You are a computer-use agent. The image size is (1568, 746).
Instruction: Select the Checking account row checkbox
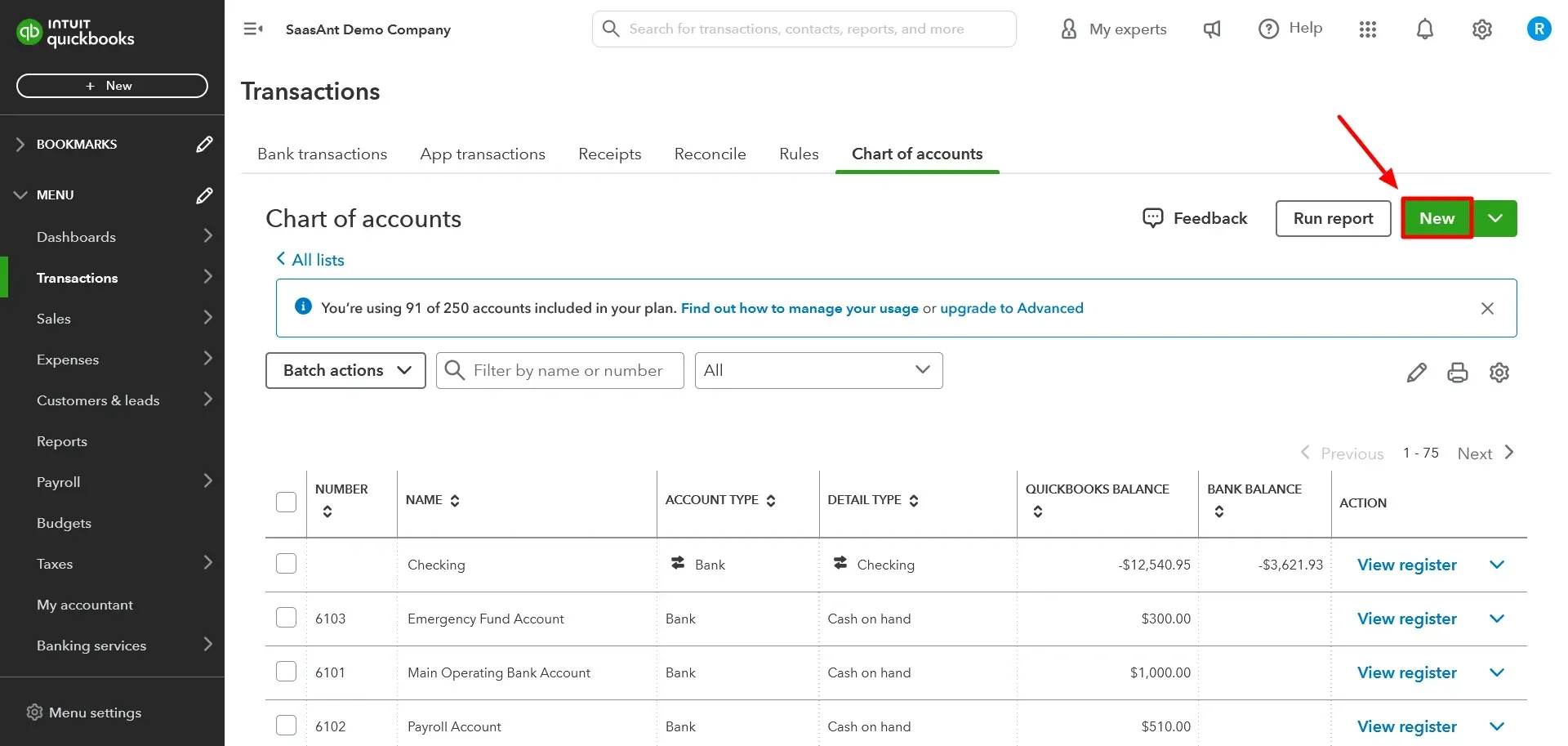286,564
